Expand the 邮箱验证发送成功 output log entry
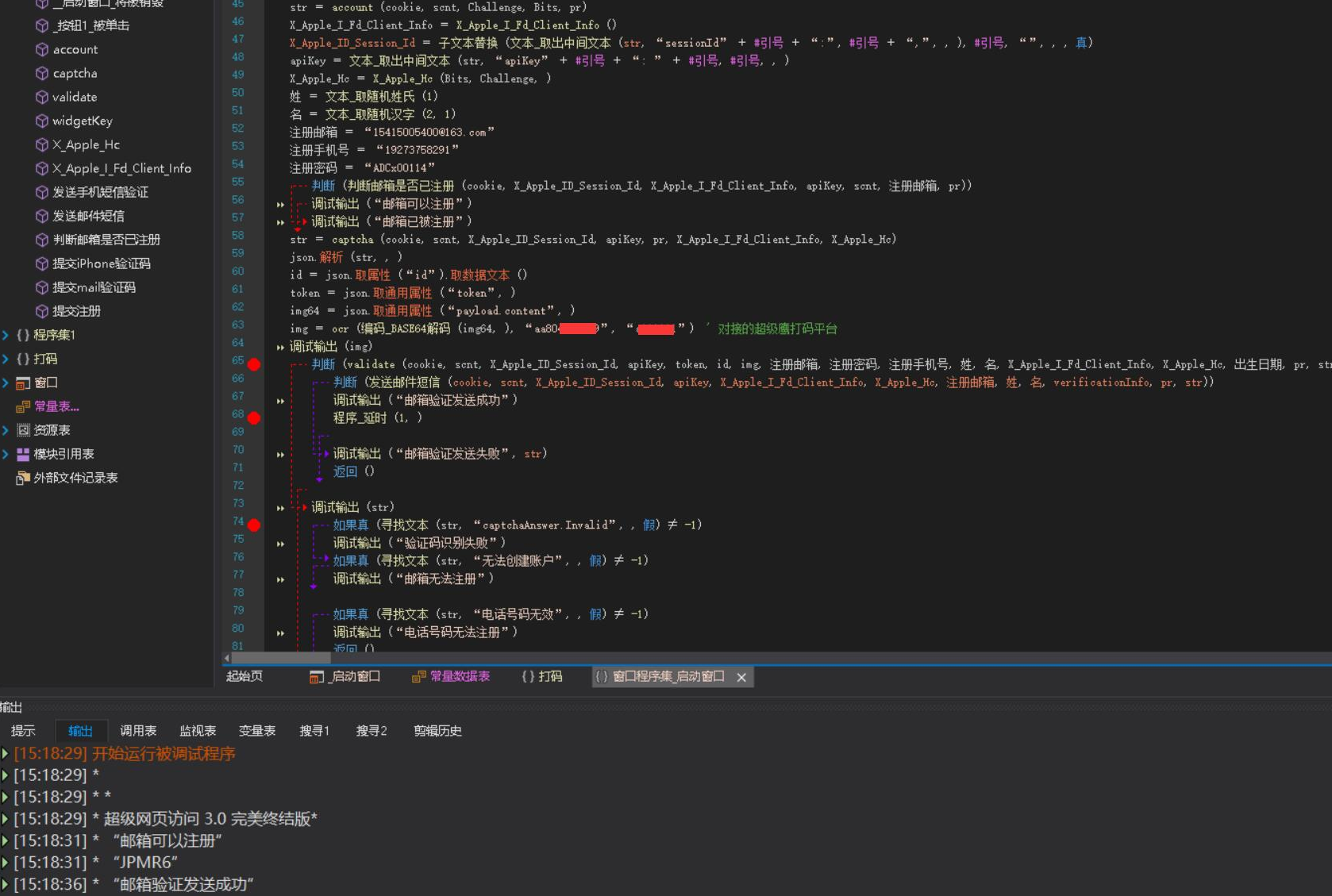The width and height of the screenshot is (1332, 896). point(5,884)
